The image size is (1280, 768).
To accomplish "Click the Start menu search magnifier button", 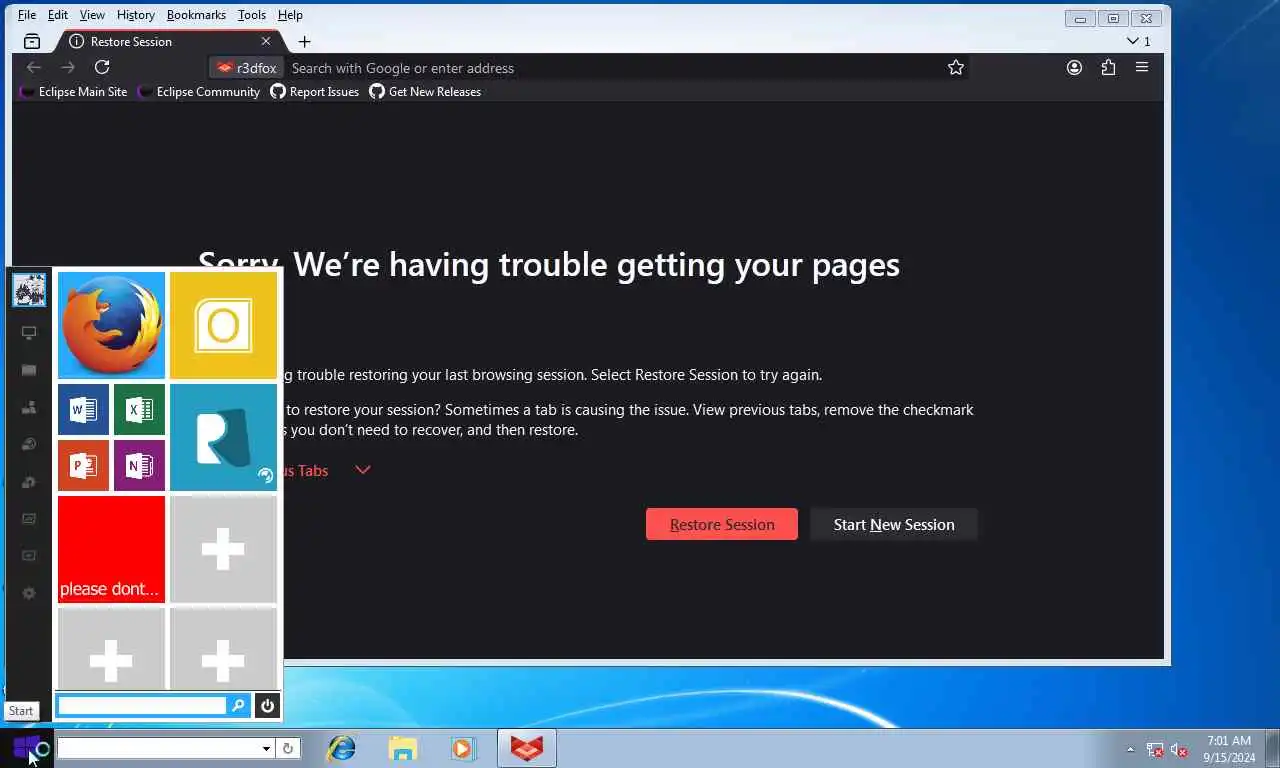I will pos(238,706).
